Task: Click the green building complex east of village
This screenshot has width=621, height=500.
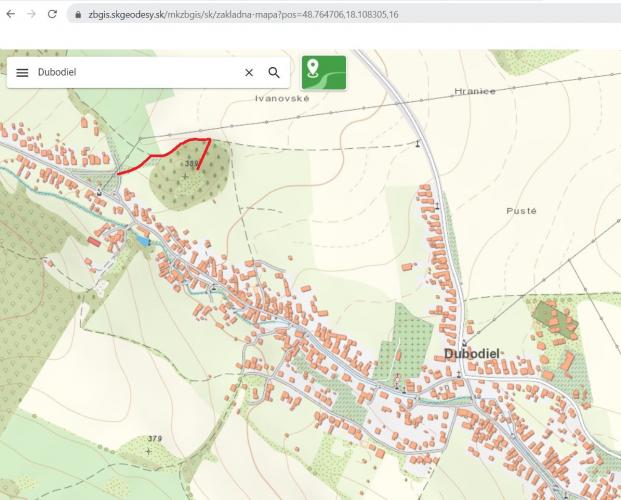Action: click(555, 319)
